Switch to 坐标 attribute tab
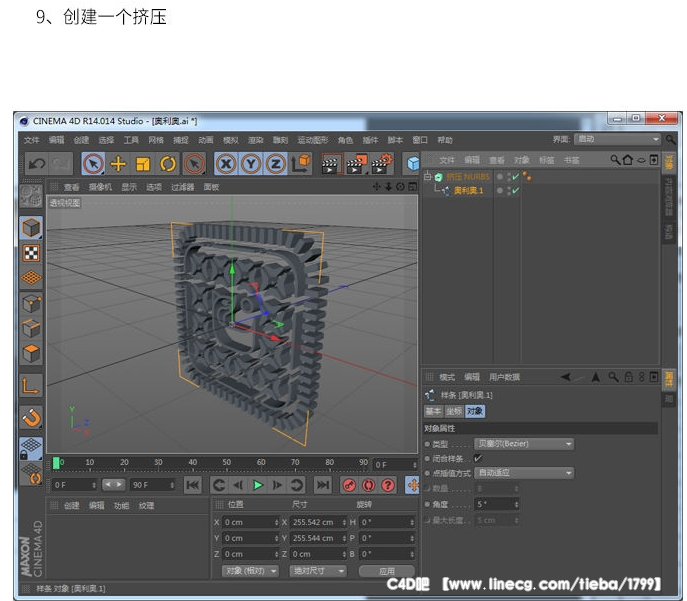687x601 pixels. click(x=454, y=411)
